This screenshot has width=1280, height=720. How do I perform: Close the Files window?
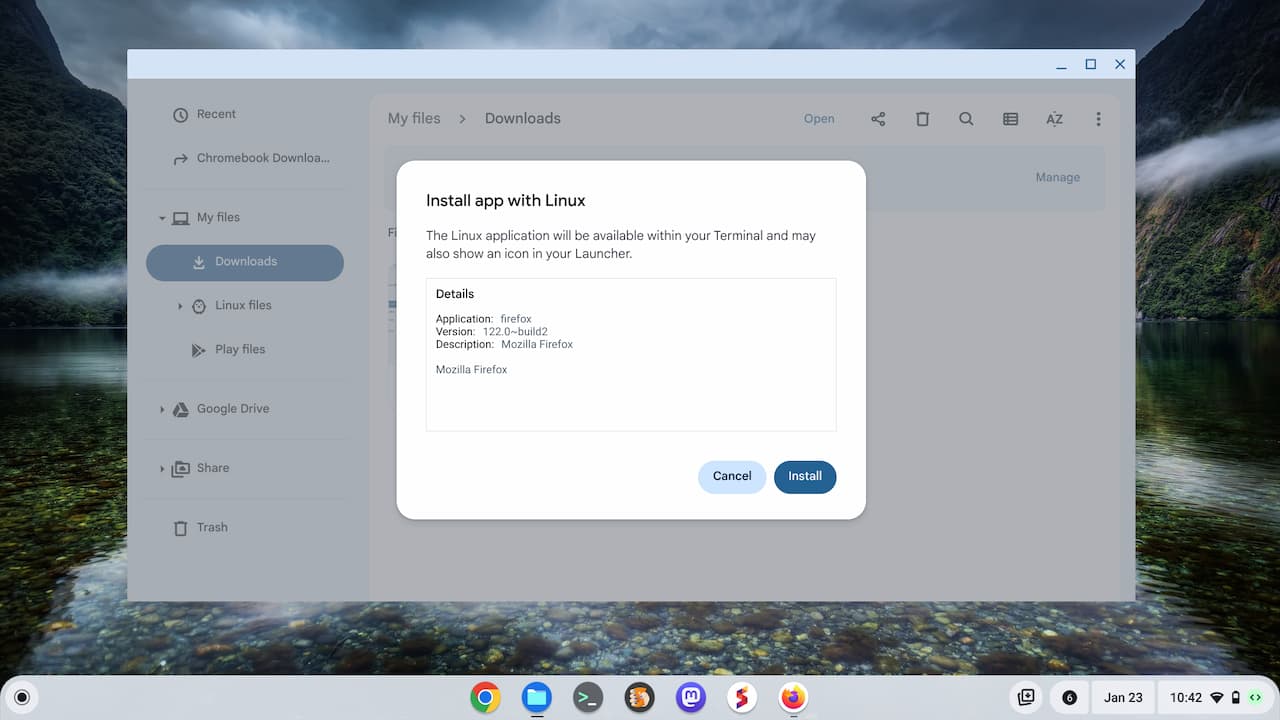pos(1120,65)
